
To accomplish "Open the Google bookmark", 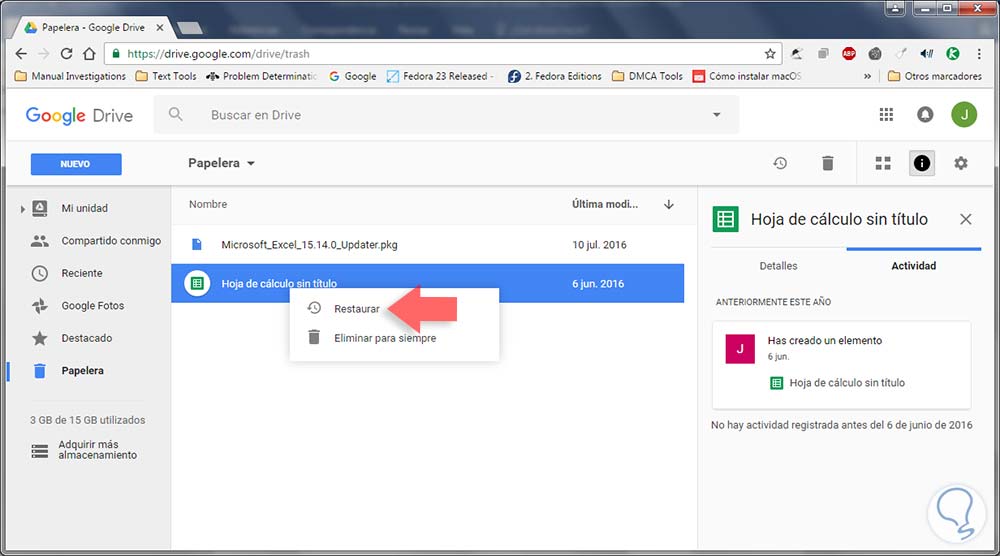I will (x=353, y=76).
